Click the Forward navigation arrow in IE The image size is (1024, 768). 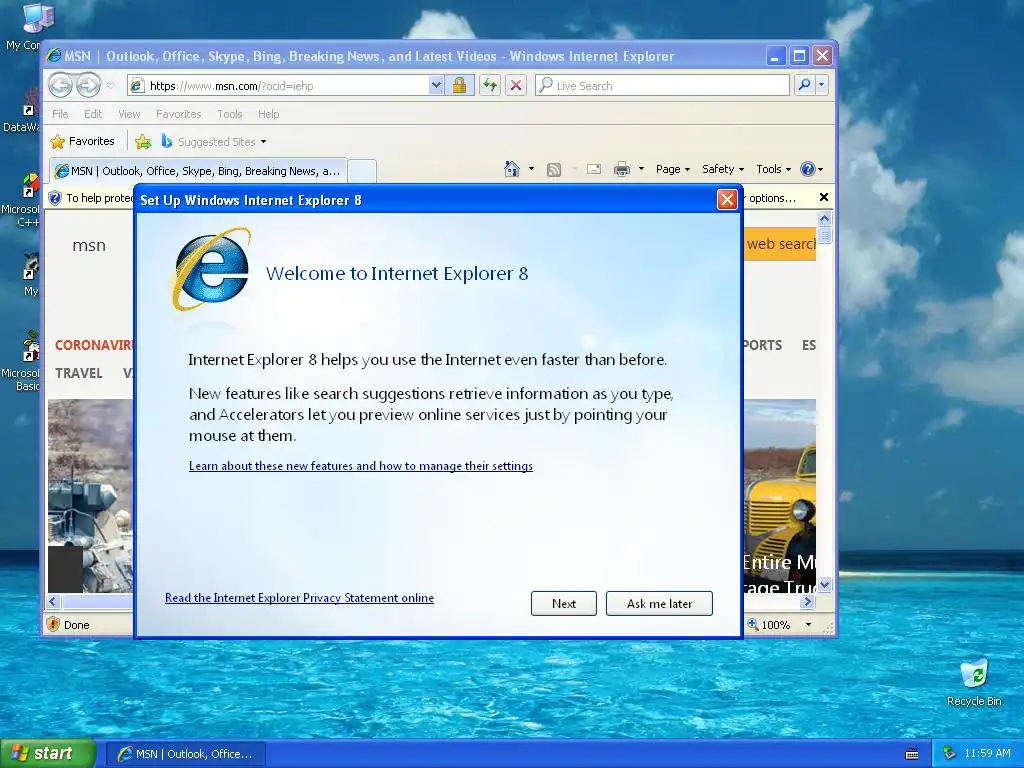point(88,85)
